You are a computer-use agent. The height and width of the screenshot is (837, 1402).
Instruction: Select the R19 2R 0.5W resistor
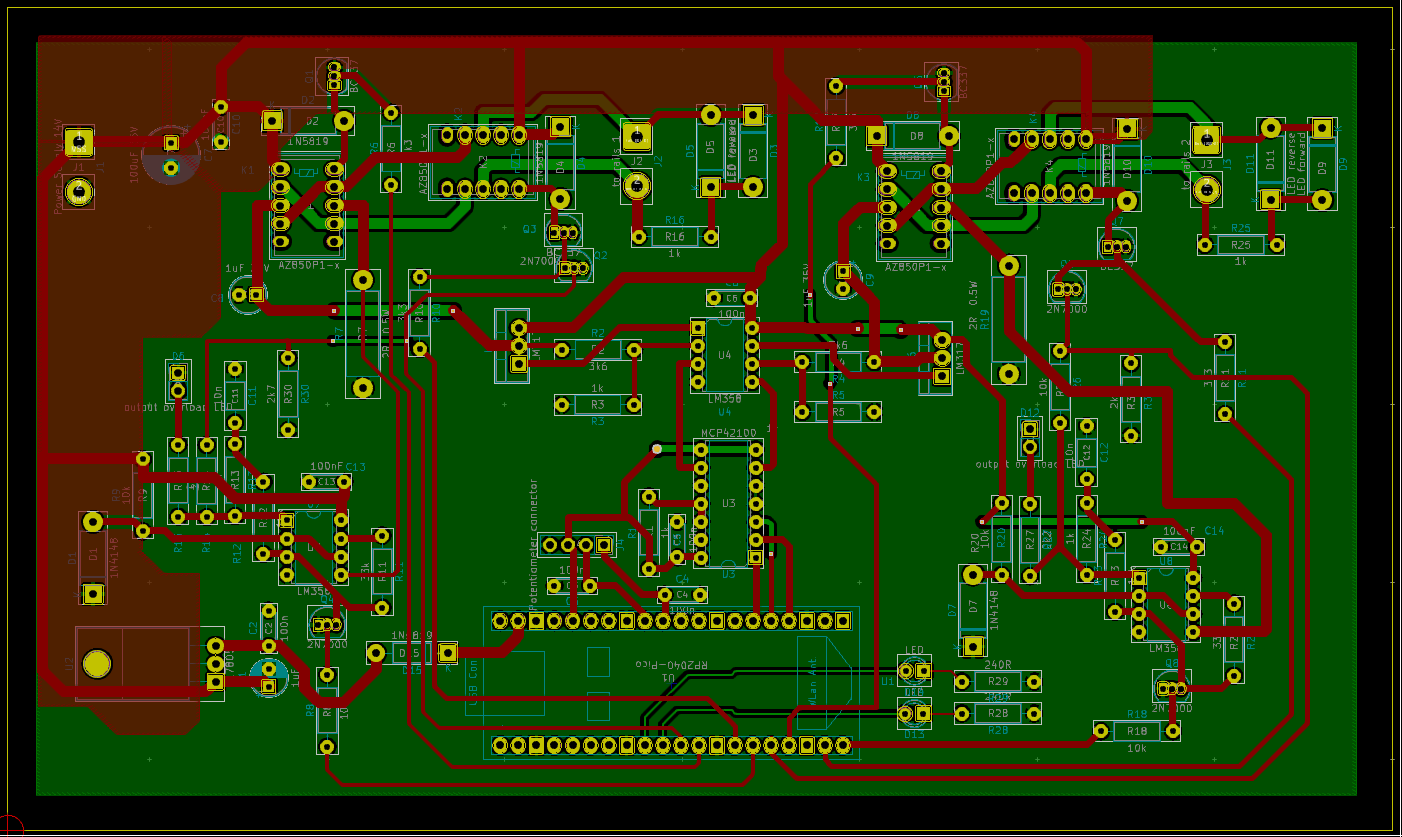click(x=1009, y=320)
